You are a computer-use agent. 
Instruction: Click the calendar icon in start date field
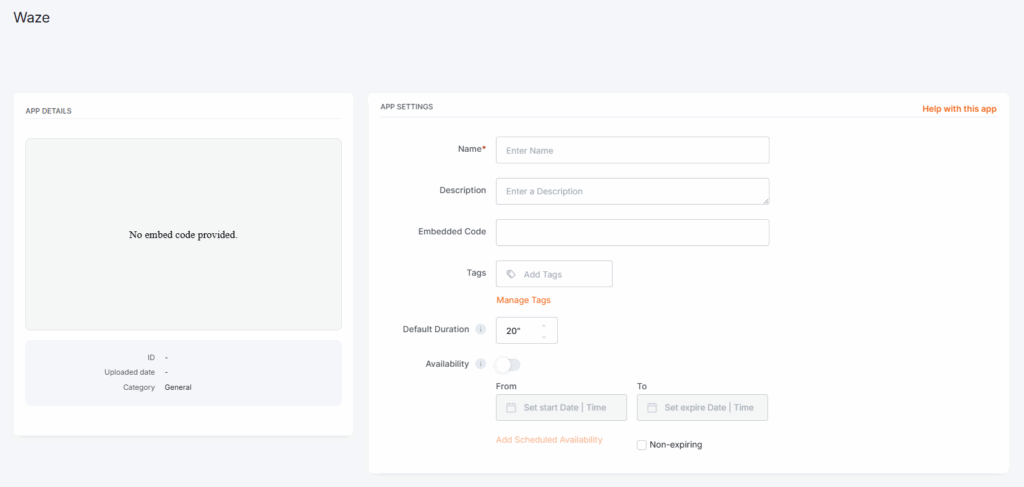(511, 408)
